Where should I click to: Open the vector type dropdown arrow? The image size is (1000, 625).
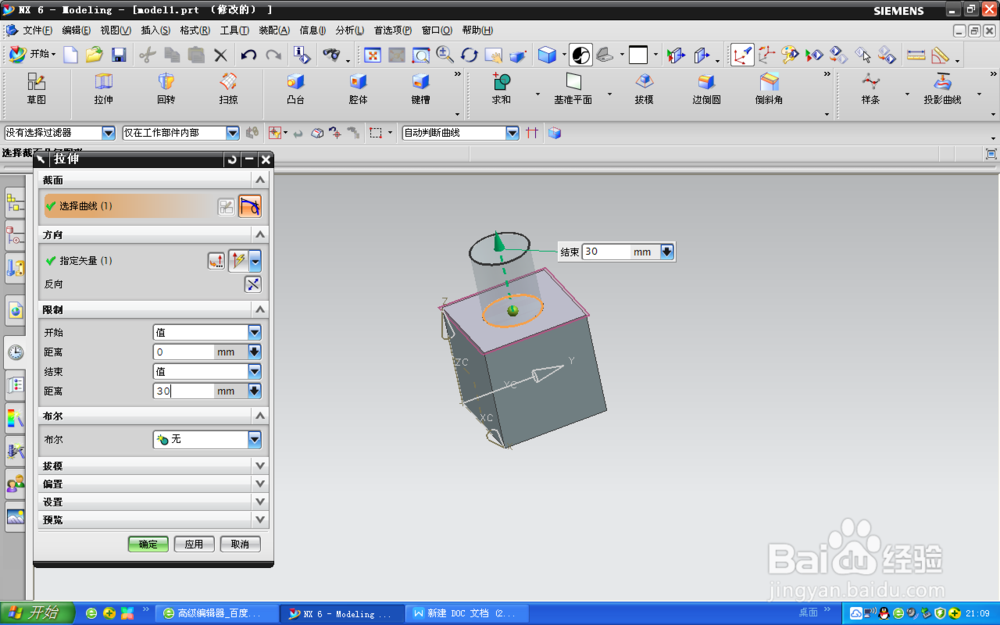(255, 260)
